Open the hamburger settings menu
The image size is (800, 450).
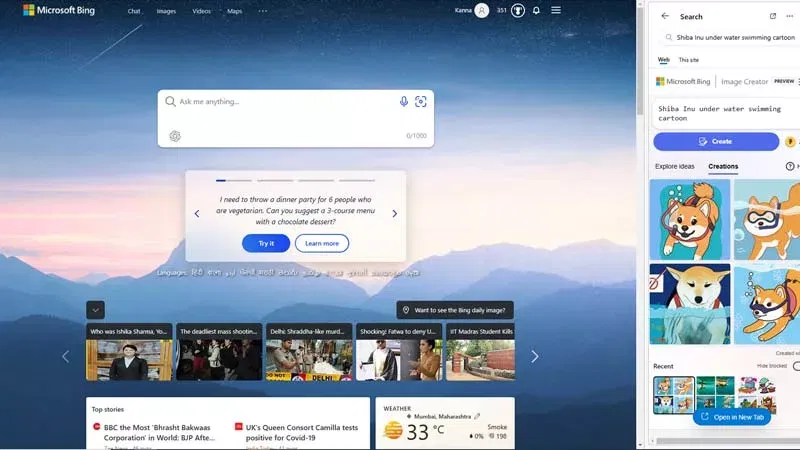[556, 10]
